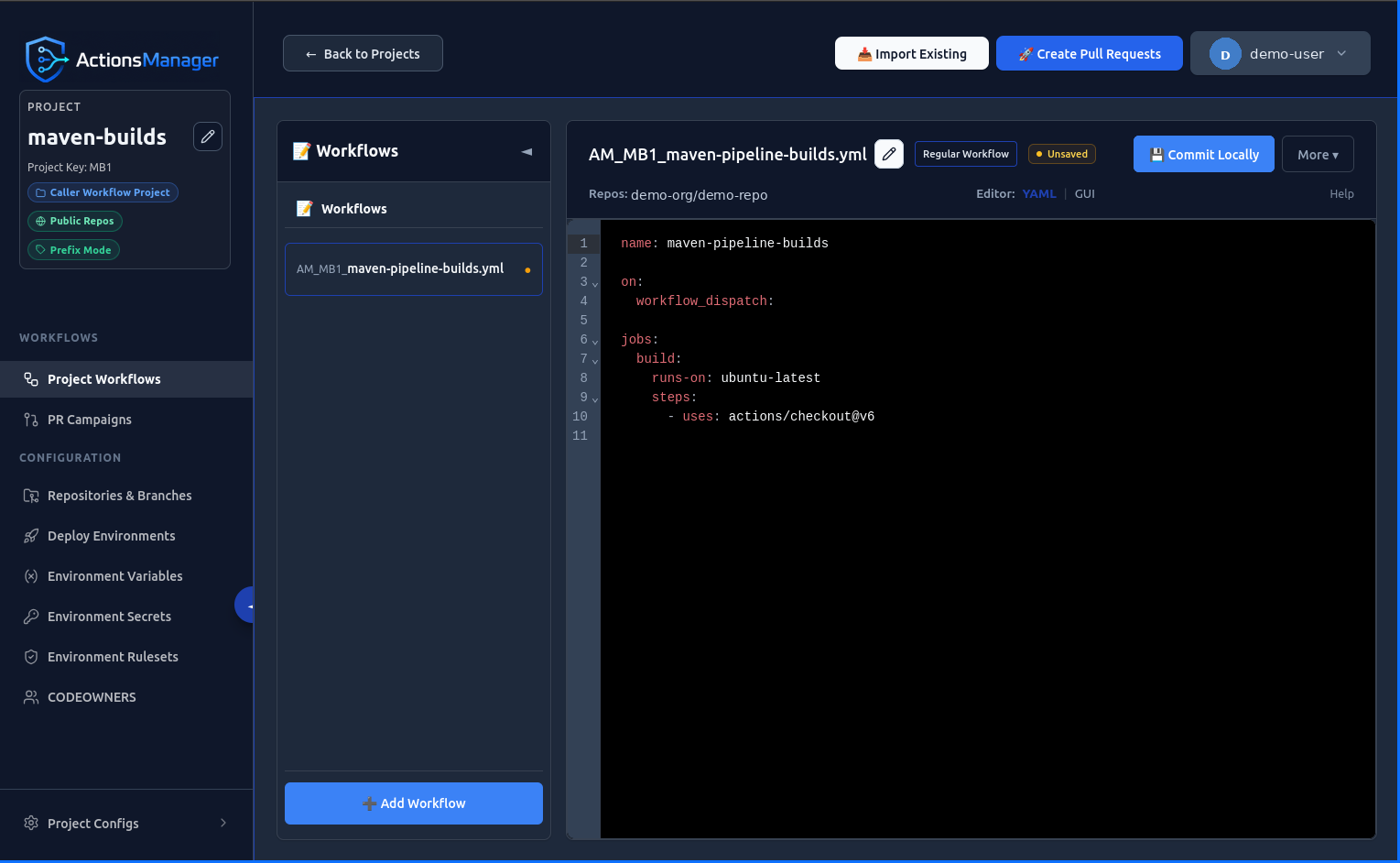
Task: Open PR Campaigns in sidebar
Action: click(x=126, y=420)
